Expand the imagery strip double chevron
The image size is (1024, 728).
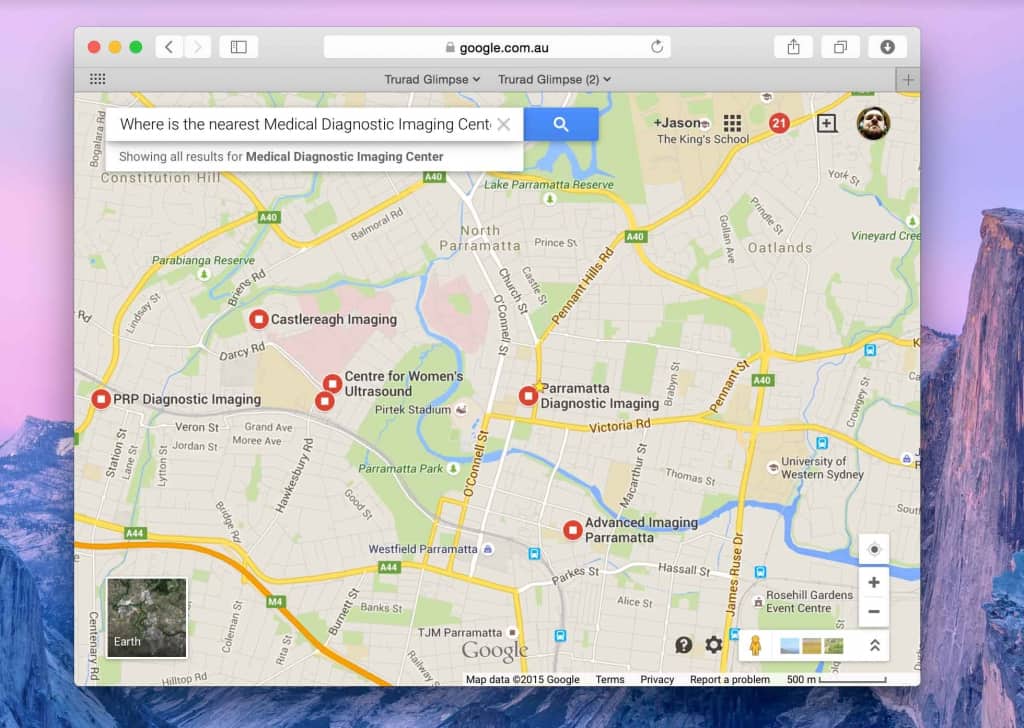(x=874, y=646)
